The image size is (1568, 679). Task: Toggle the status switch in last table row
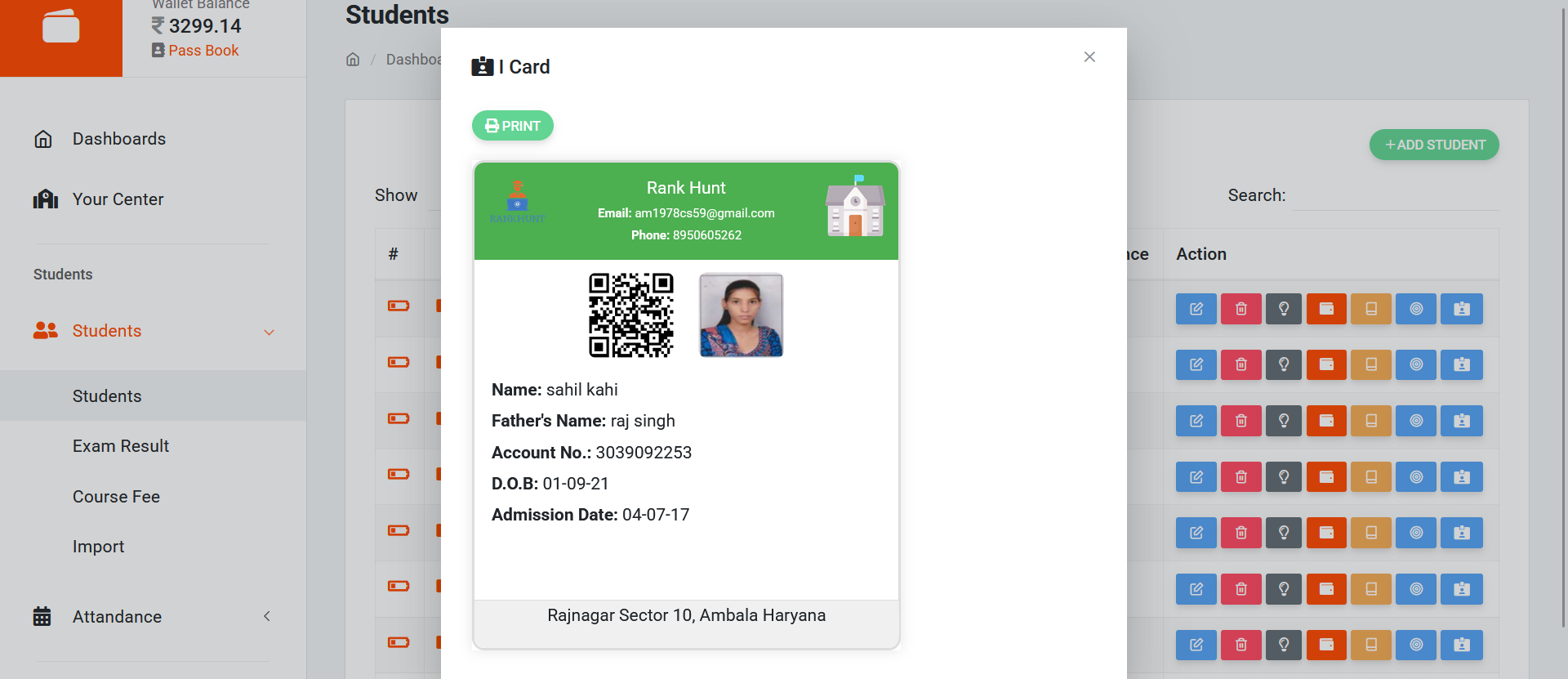pyautogui.click(x=399, y=642)
